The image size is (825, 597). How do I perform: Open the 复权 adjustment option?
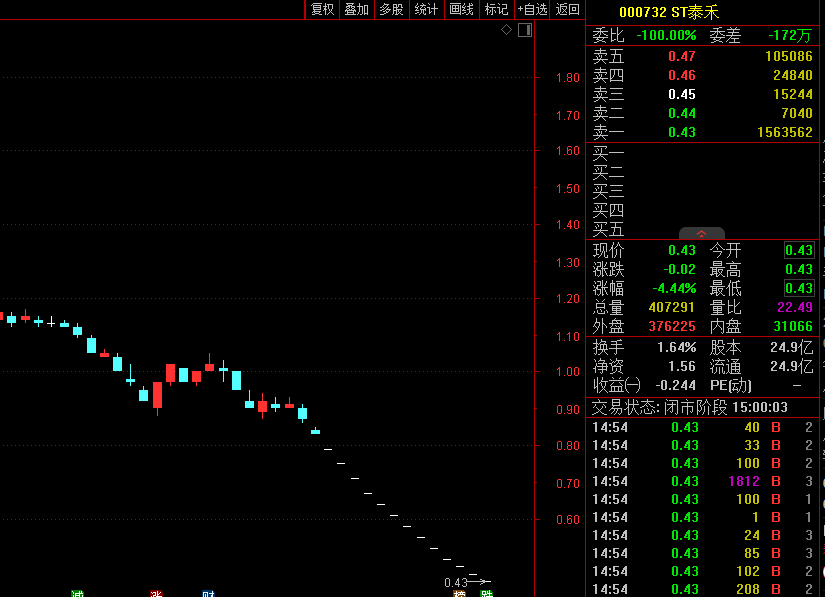(x=322, y=9)
